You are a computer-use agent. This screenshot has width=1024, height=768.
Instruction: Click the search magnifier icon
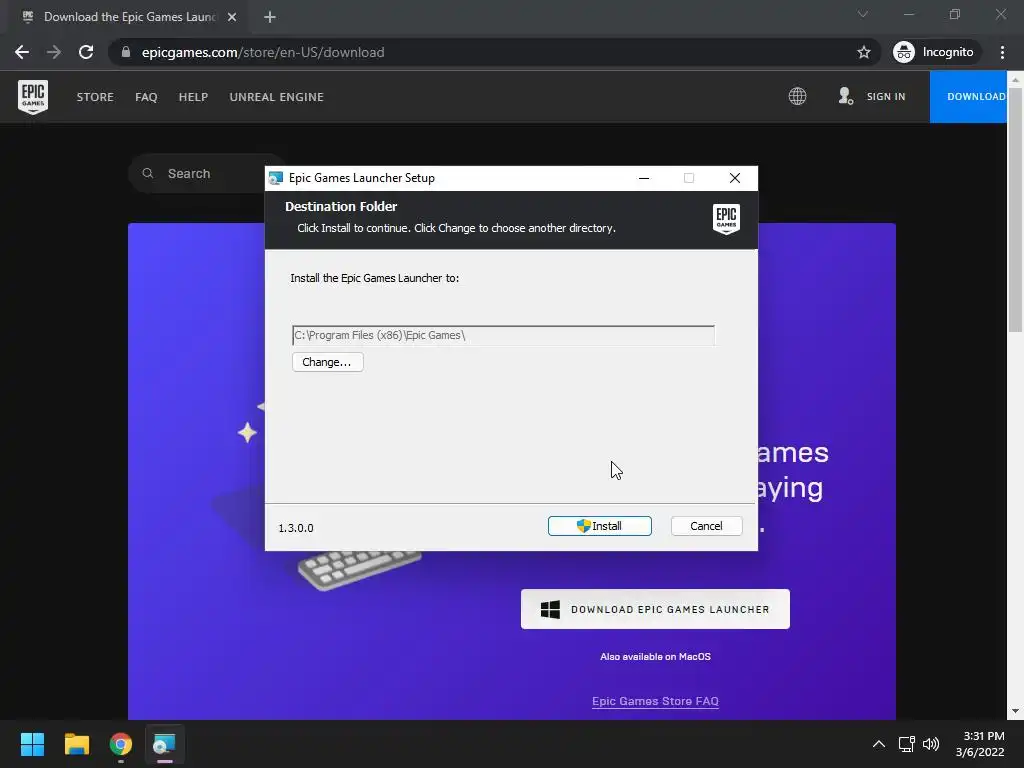click(148, 173)
